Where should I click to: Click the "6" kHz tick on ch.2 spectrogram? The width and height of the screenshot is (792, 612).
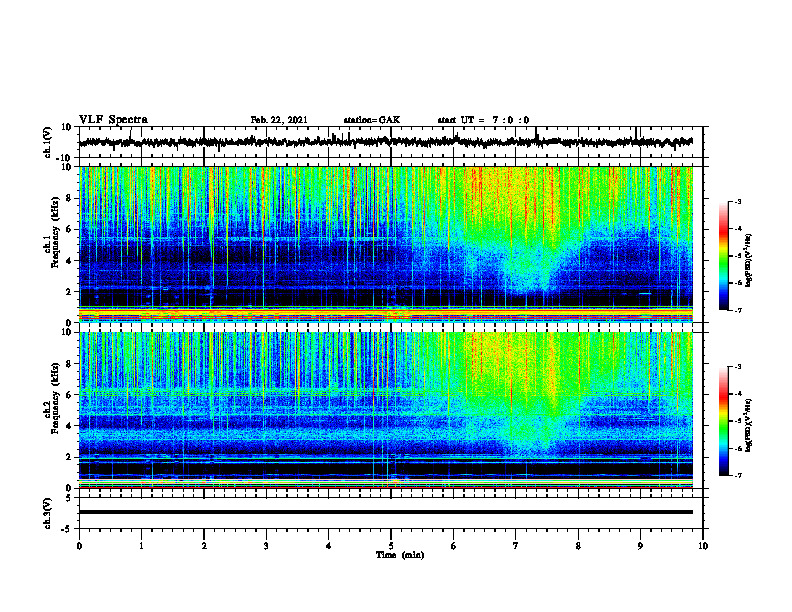(69, 395)
